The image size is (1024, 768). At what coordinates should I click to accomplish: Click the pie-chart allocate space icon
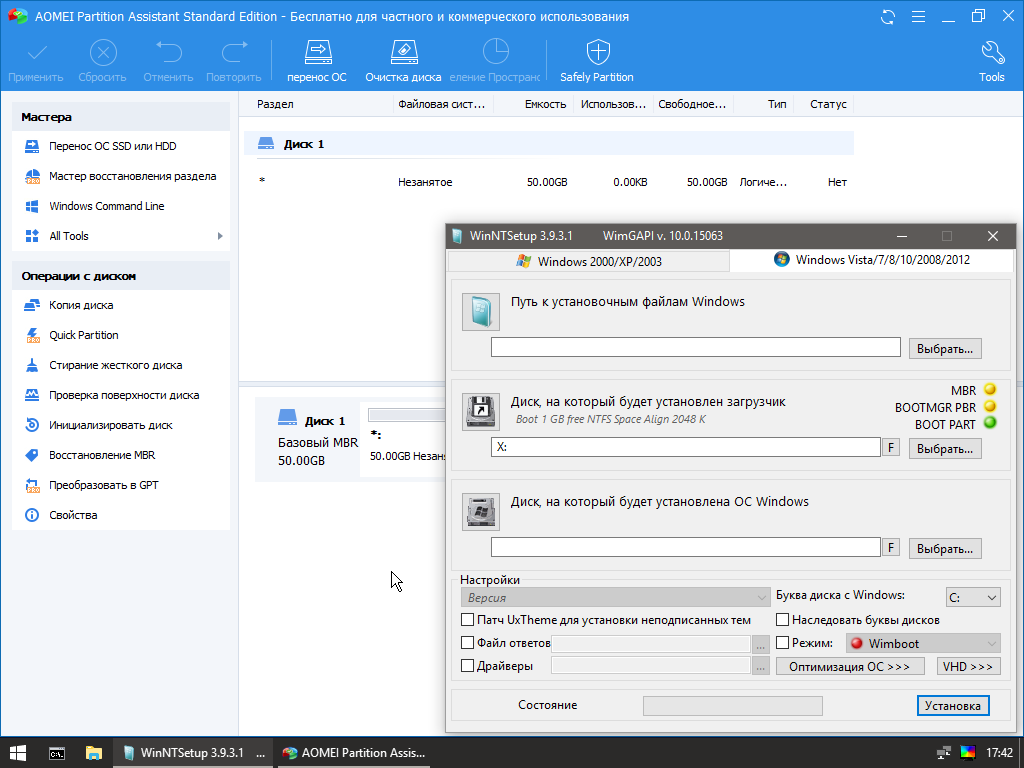pyautogui.click(x=495, y=52)
